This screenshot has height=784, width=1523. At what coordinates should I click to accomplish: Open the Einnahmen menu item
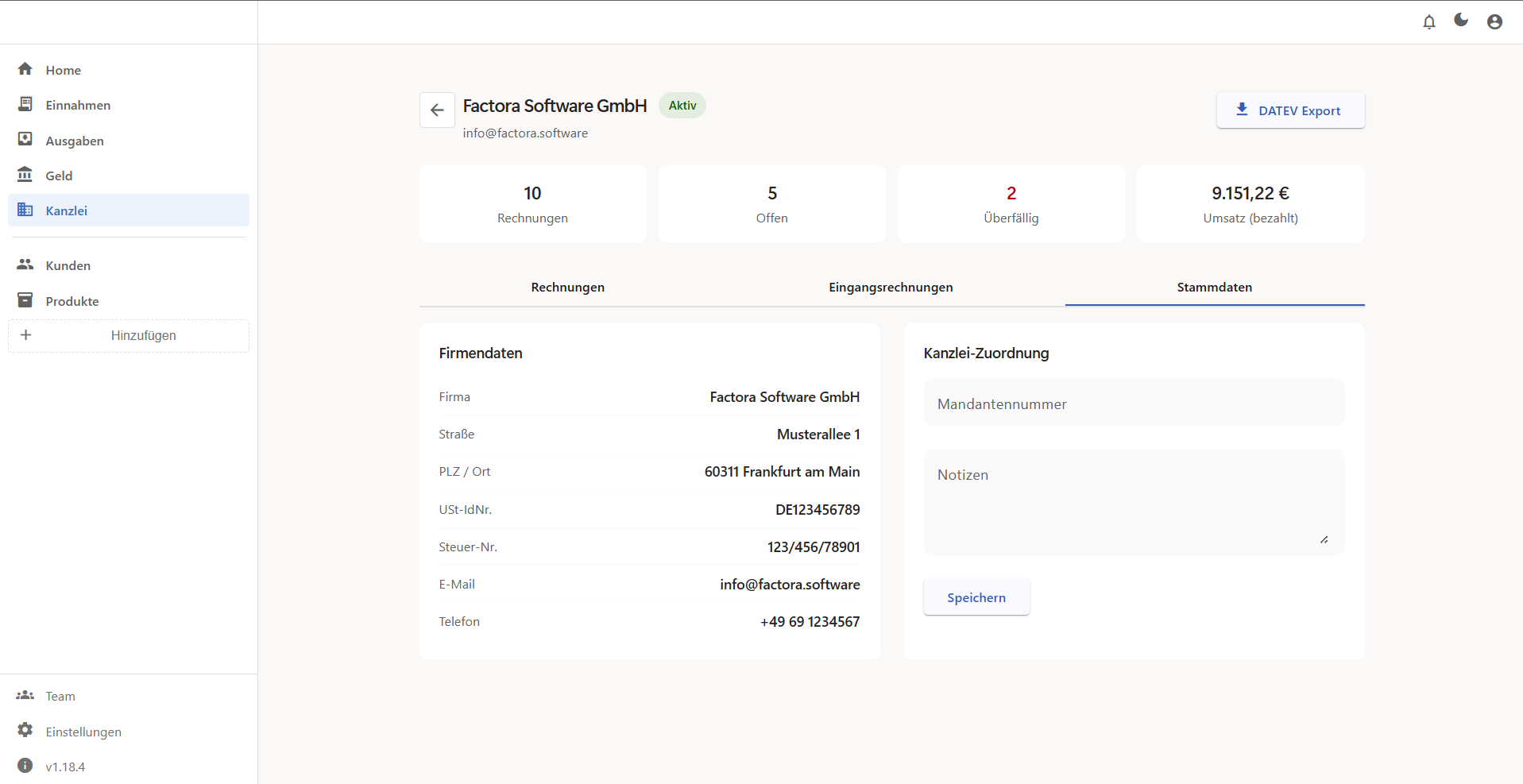(x=129, y=105)
